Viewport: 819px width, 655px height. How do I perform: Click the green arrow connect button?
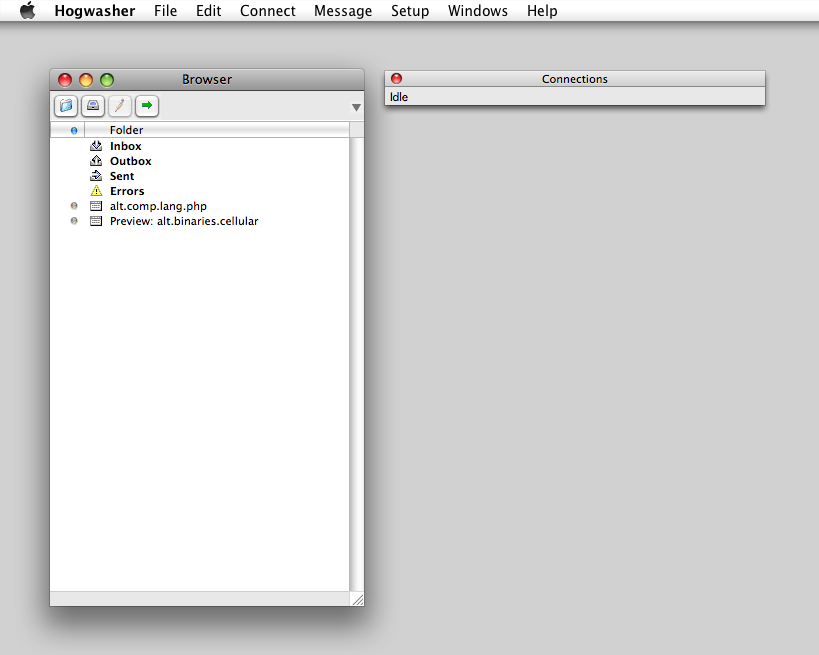pyautogui.click(x=147, y=106)
